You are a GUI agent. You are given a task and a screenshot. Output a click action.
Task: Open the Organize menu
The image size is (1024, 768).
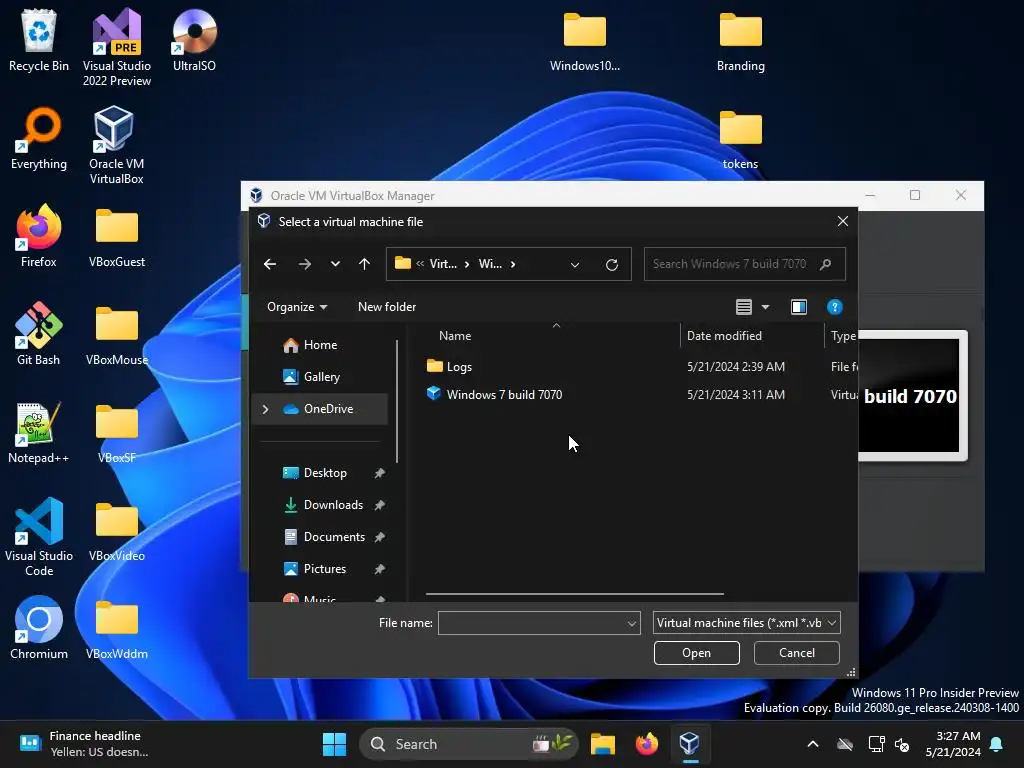297,307
